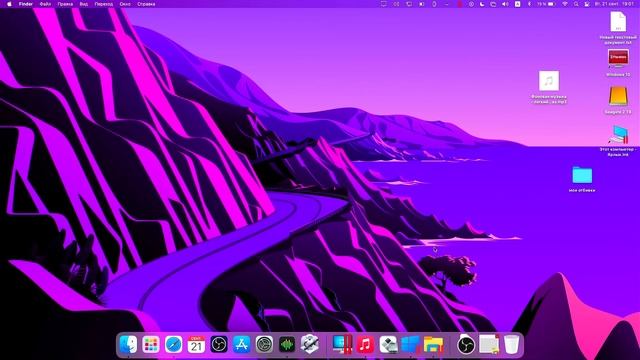Open Boot Camp Assistant disk icon in the Dock

point(388,344)
